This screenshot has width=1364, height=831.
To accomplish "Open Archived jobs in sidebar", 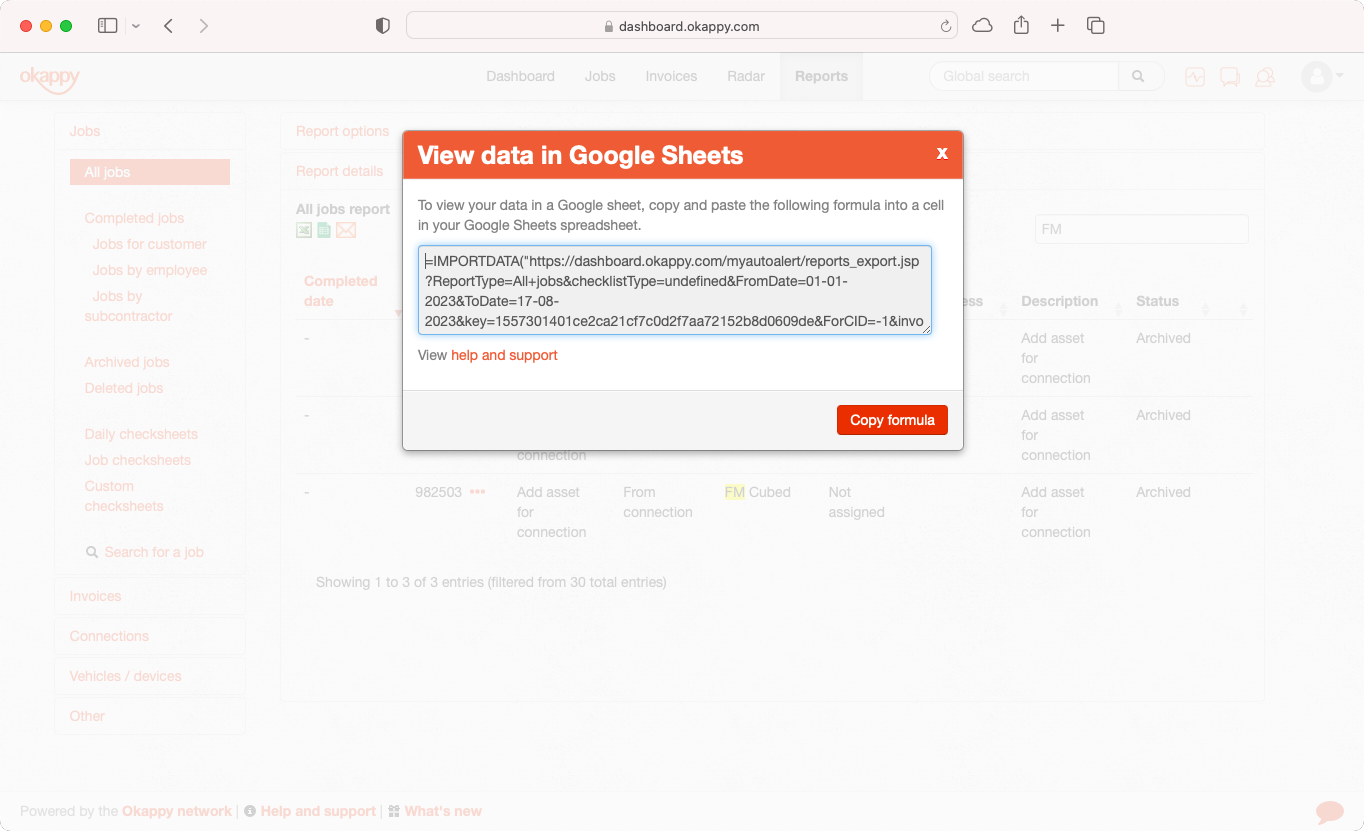I will click(127, 362).
